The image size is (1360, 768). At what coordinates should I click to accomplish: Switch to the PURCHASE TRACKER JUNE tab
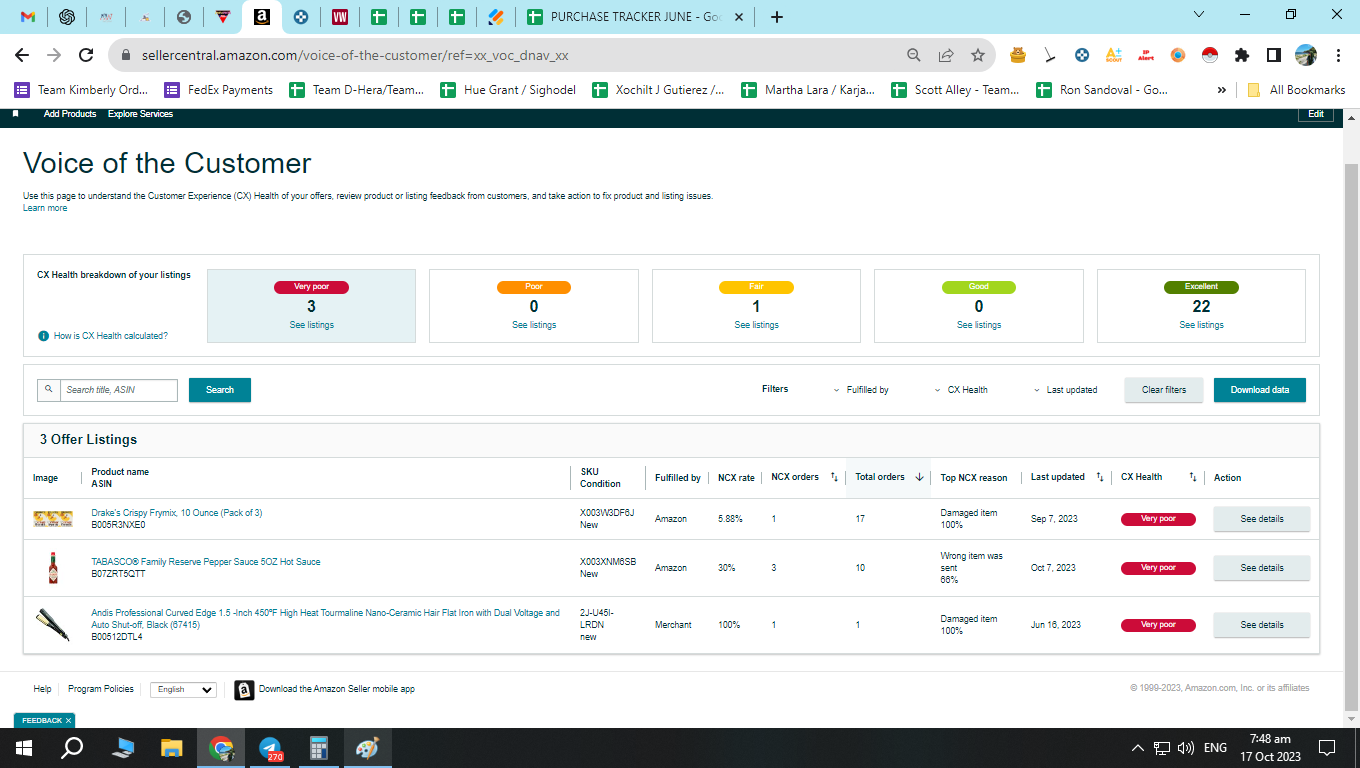coord(636,17)
